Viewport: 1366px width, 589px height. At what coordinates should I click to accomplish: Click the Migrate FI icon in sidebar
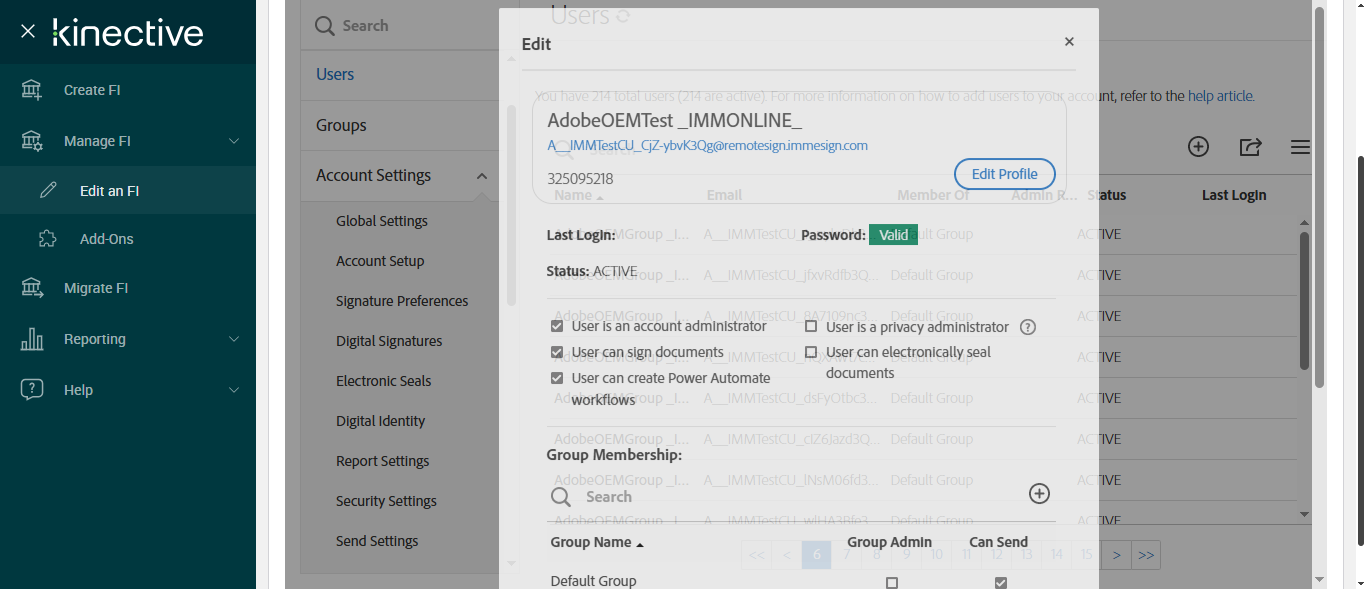pos(32,288)
